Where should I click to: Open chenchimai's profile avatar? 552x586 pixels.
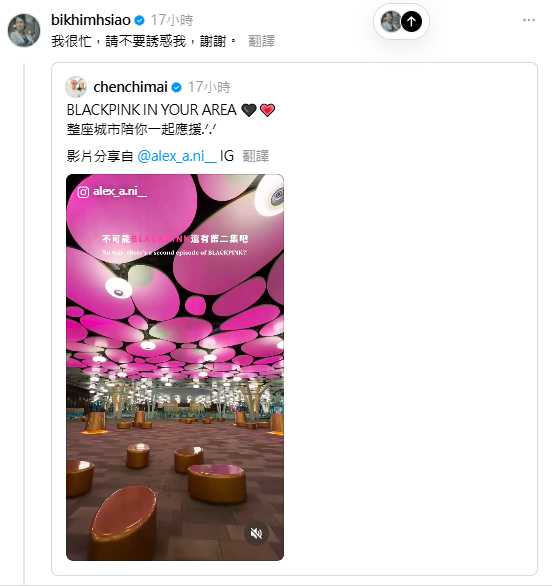pyautogui.click(x=76, y=87)
